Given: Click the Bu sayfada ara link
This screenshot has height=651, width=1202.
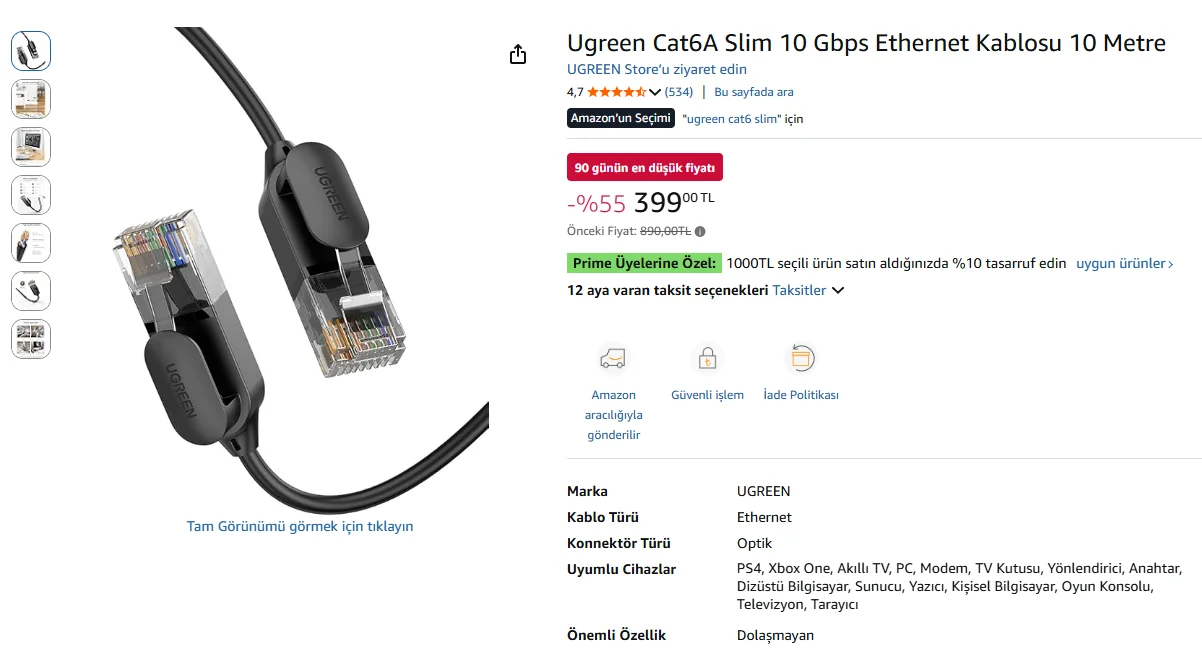Looking at the screenshot, I should (754, 92).
